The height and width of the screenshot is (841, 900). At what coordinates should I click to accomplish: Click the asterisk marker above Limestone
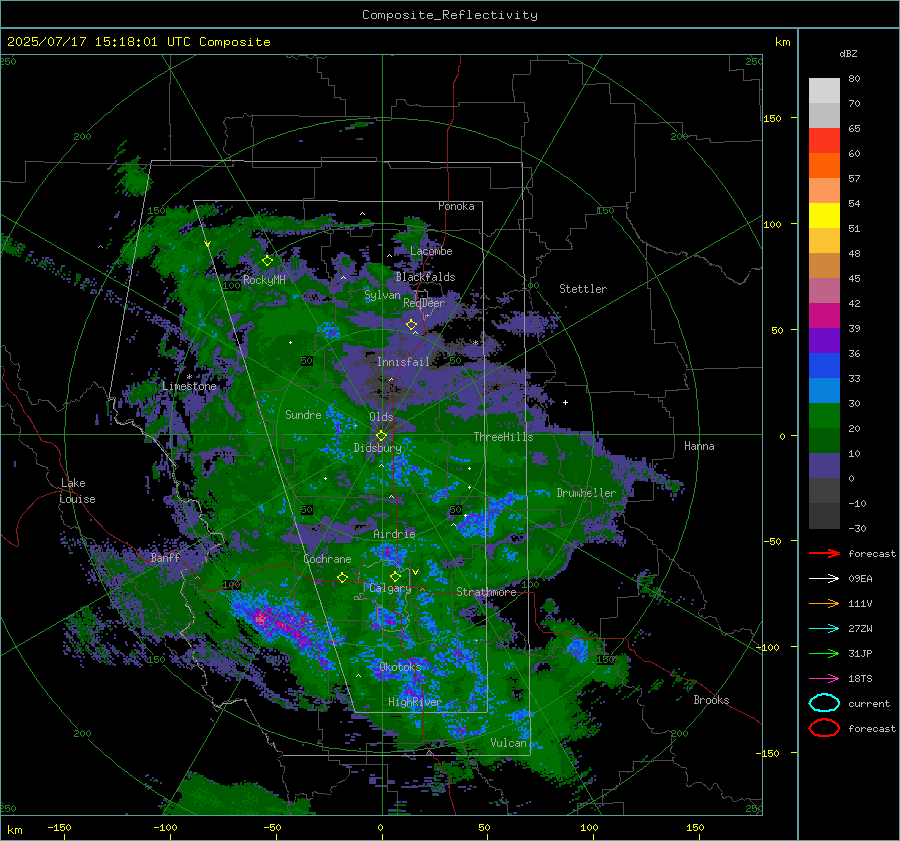[189, 378]
